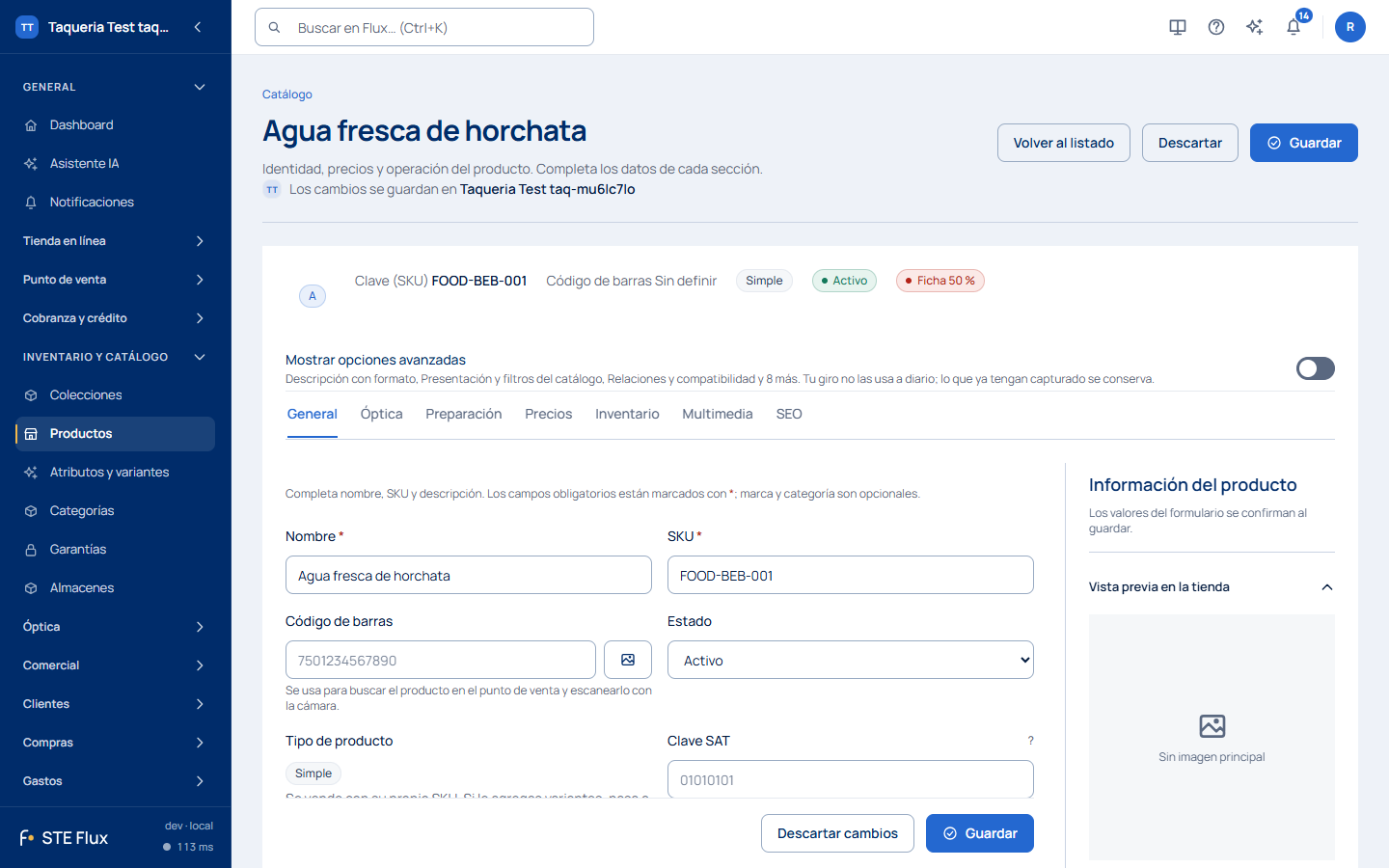Click the Nombre input field
1389x868 pixels.
click(469, 575)
